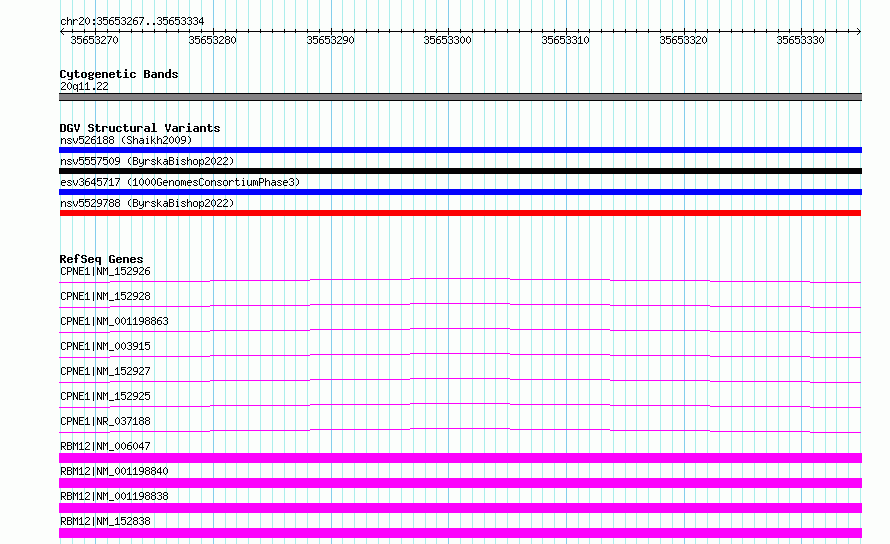Open CPNE1|NM_003915 transcript label
Viewport: 890px width, 544px height.
(105, 346)
